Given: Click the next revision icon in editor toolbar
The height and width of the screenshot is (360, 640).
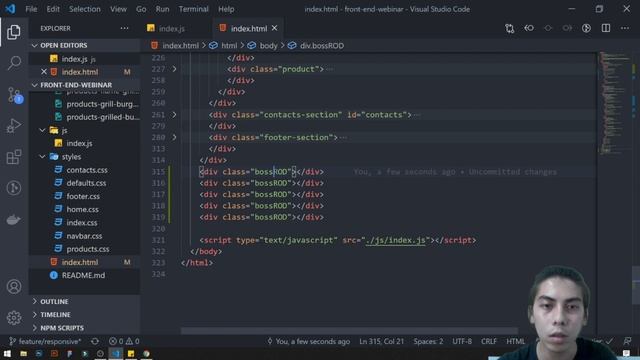Looking at the screenshot, I should click(567, 28).
